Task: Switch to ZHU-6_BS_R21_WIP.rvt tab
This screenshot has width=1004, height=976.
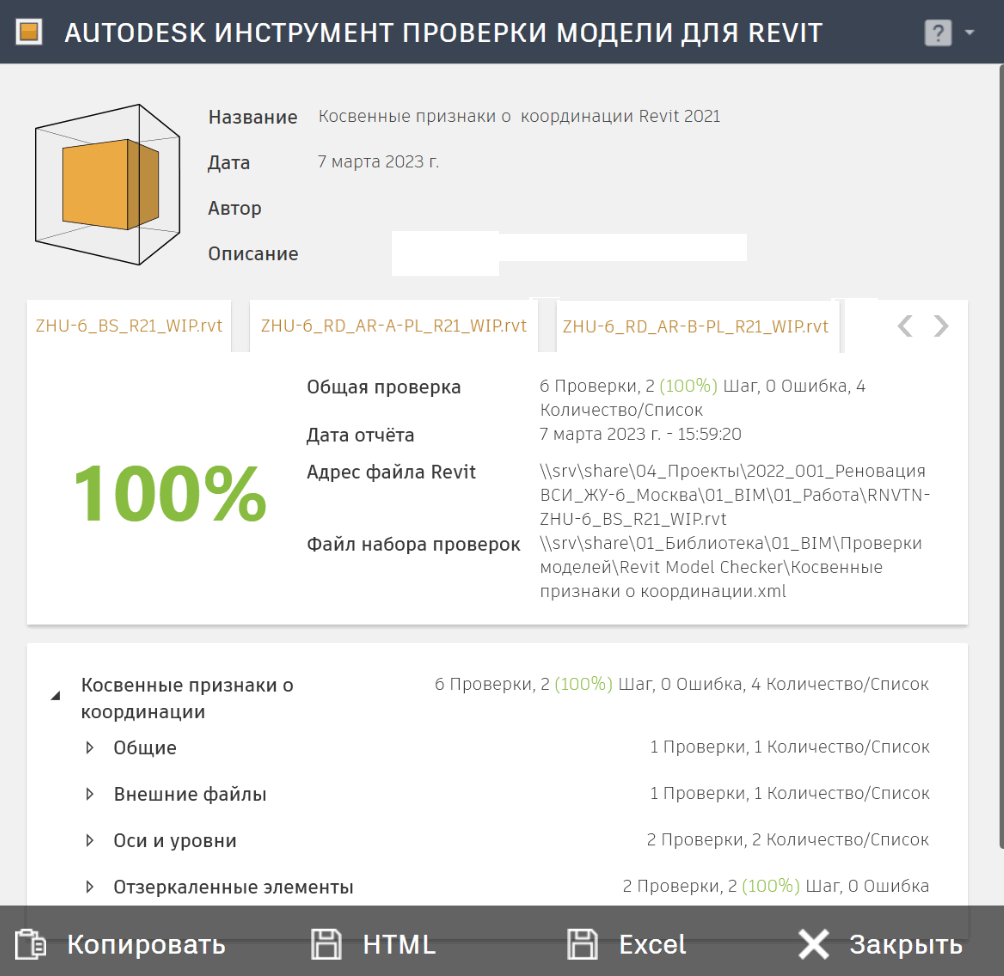Action: (129, 326)
